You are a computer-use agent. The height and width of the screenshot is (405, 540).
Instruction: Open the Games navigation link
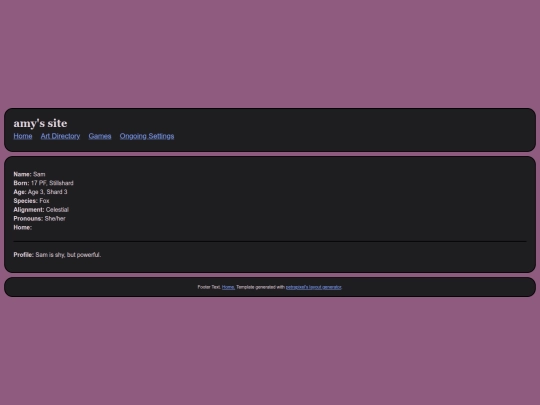pyautogui.click(x=100, y=136)
